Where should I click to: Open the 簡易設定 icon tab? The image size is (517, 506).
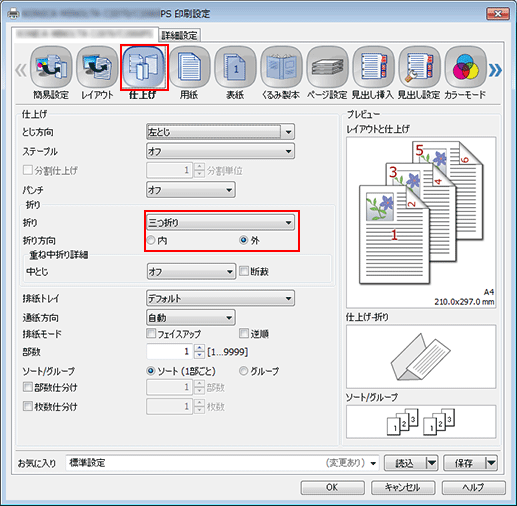[x=51, y=67]
